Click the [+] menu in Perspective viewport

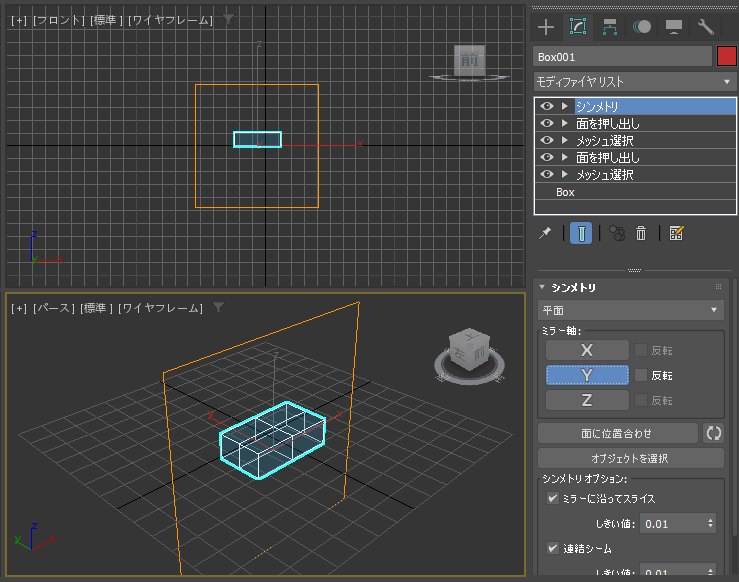[19, 309]
